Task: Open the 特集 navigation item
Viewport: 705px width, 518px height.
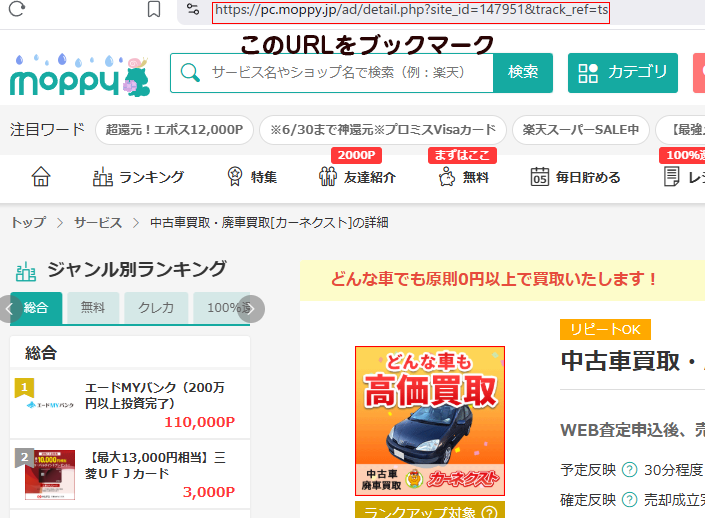Action: pos(252,177)
